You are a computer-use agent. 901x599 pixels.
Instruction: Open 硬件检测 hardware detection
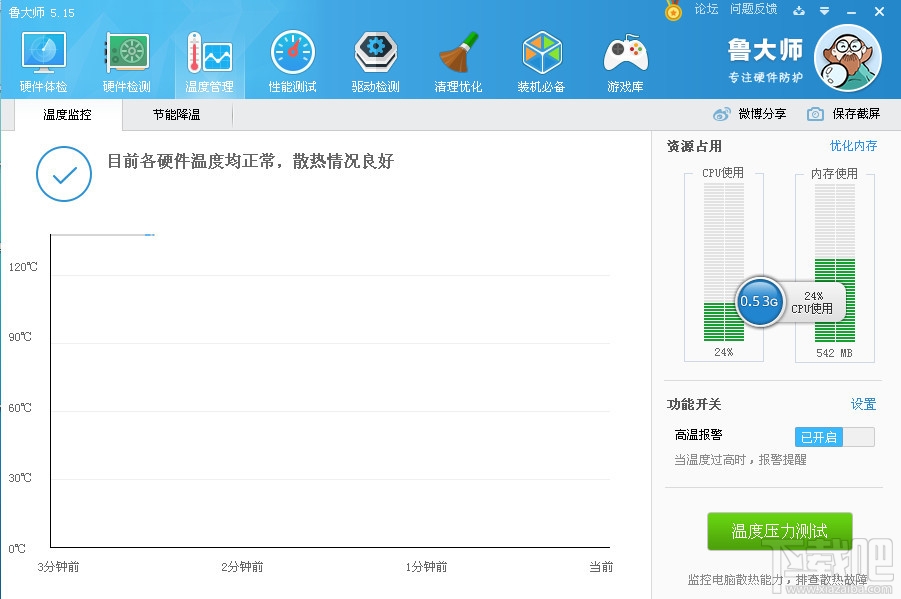click(126, 62)
